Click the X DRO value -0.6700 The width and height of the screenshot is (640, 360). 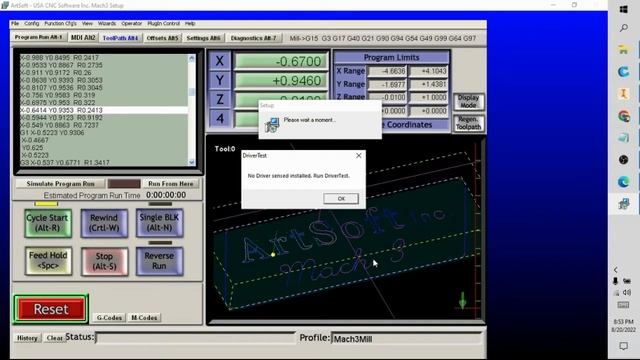282,61
